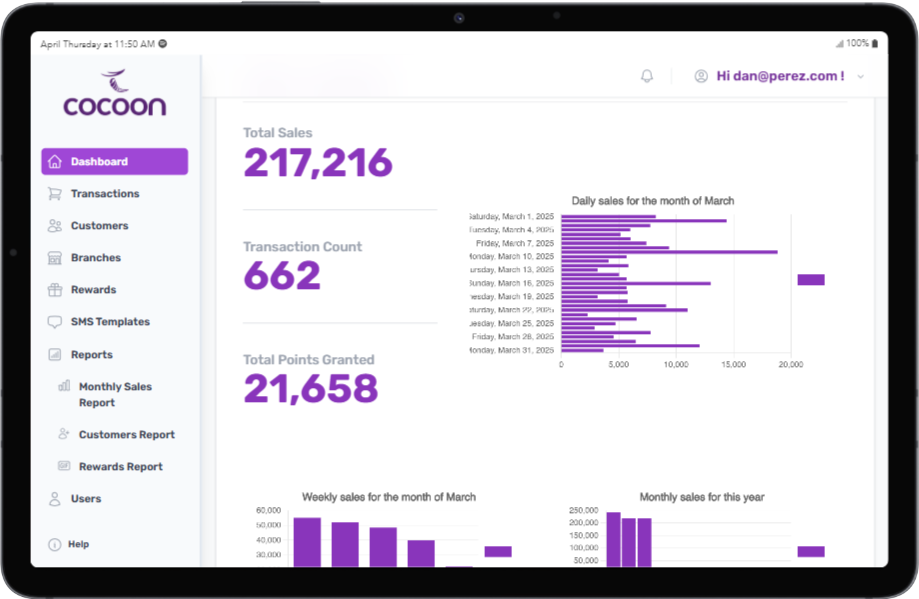Toggle daily sales chart legend swatch
The image size is (919, 599).
click(x=811, y=280)
